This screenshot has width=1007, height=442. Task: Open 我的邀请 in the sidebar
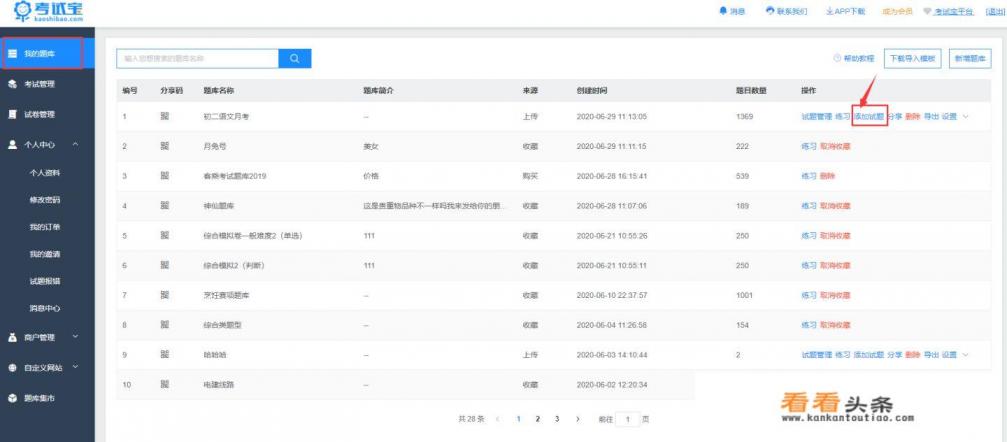[45, 254]
